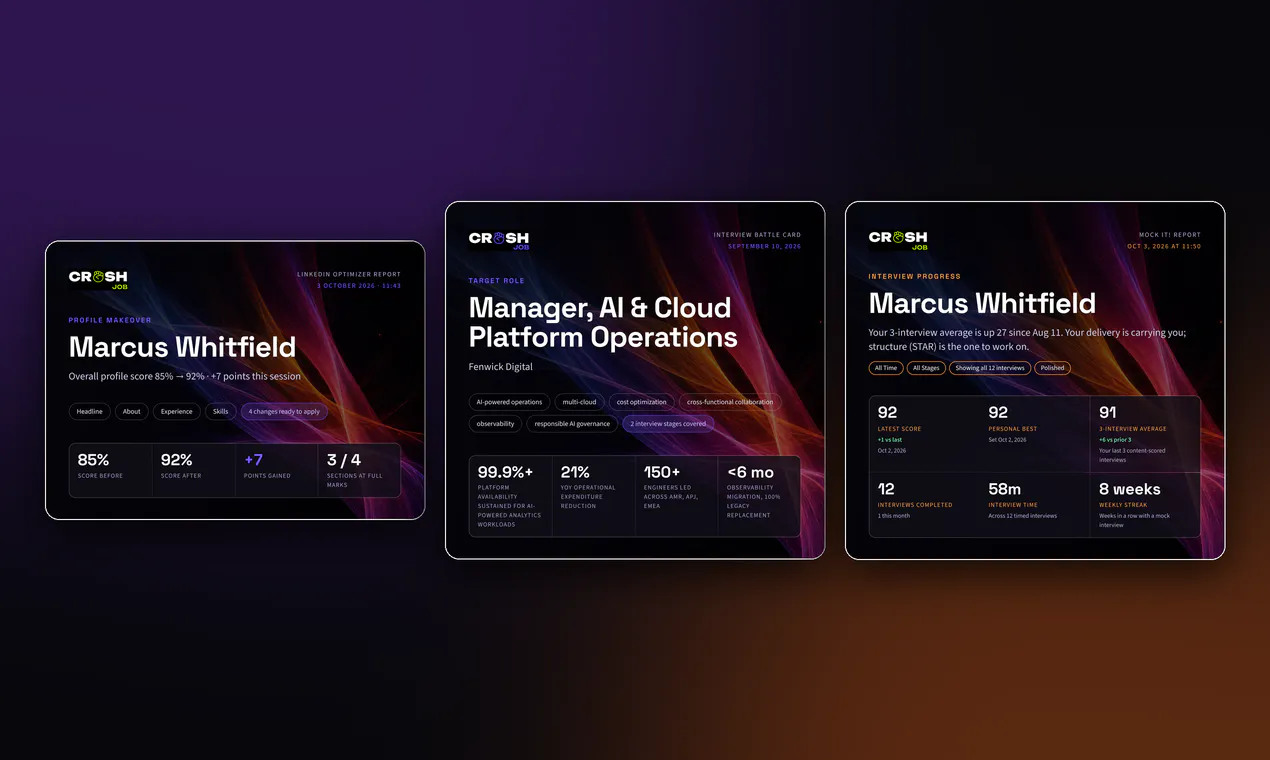Click the 'Interview Battle Card' label
The image size is (1270, 760).
[x=757, y=235]
